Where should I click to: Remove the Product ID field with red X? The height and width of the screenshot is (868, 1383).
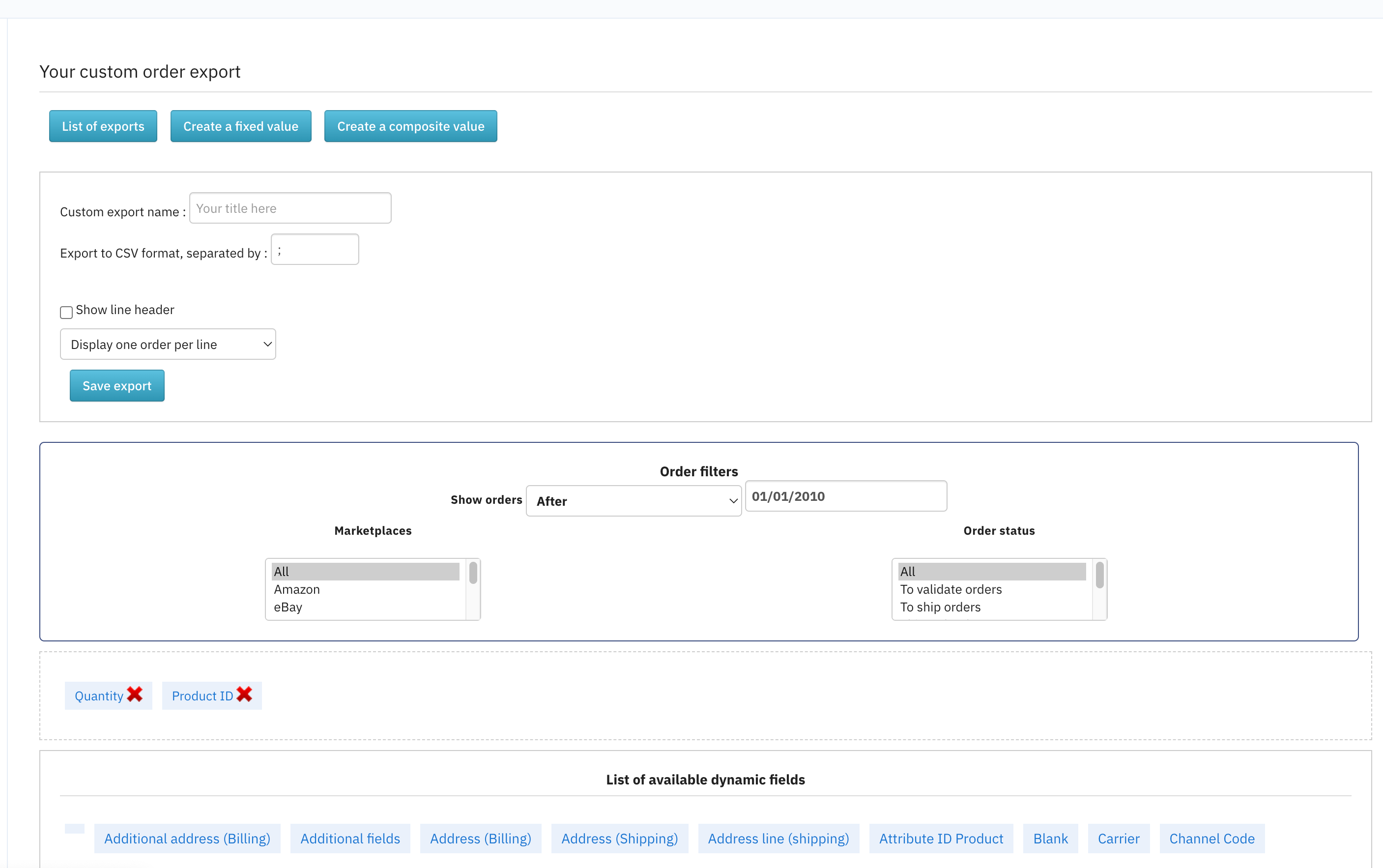click(244, 694)
